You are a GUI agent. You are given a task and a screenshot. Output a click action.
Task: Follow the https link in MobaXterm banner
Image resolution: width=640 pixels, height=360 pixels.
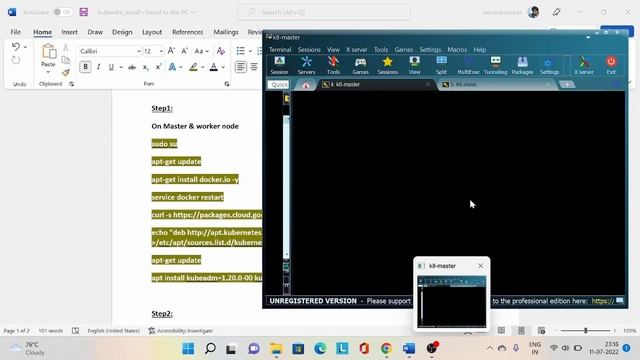(602, 301)
